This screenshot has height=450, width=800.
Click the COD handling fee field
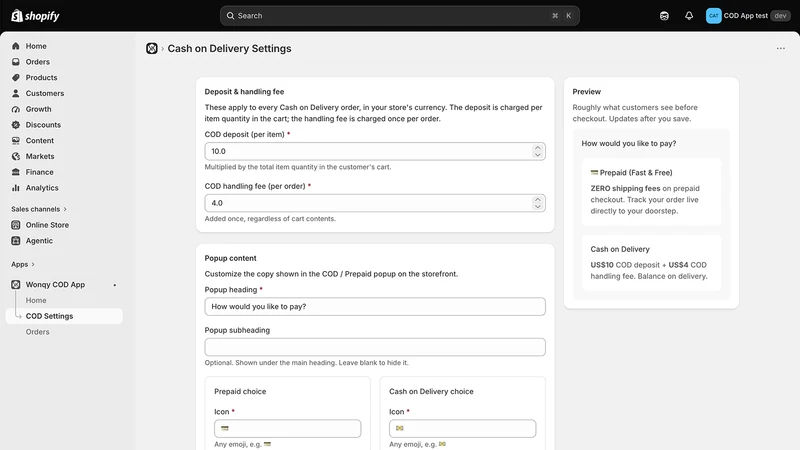(375, 203)
